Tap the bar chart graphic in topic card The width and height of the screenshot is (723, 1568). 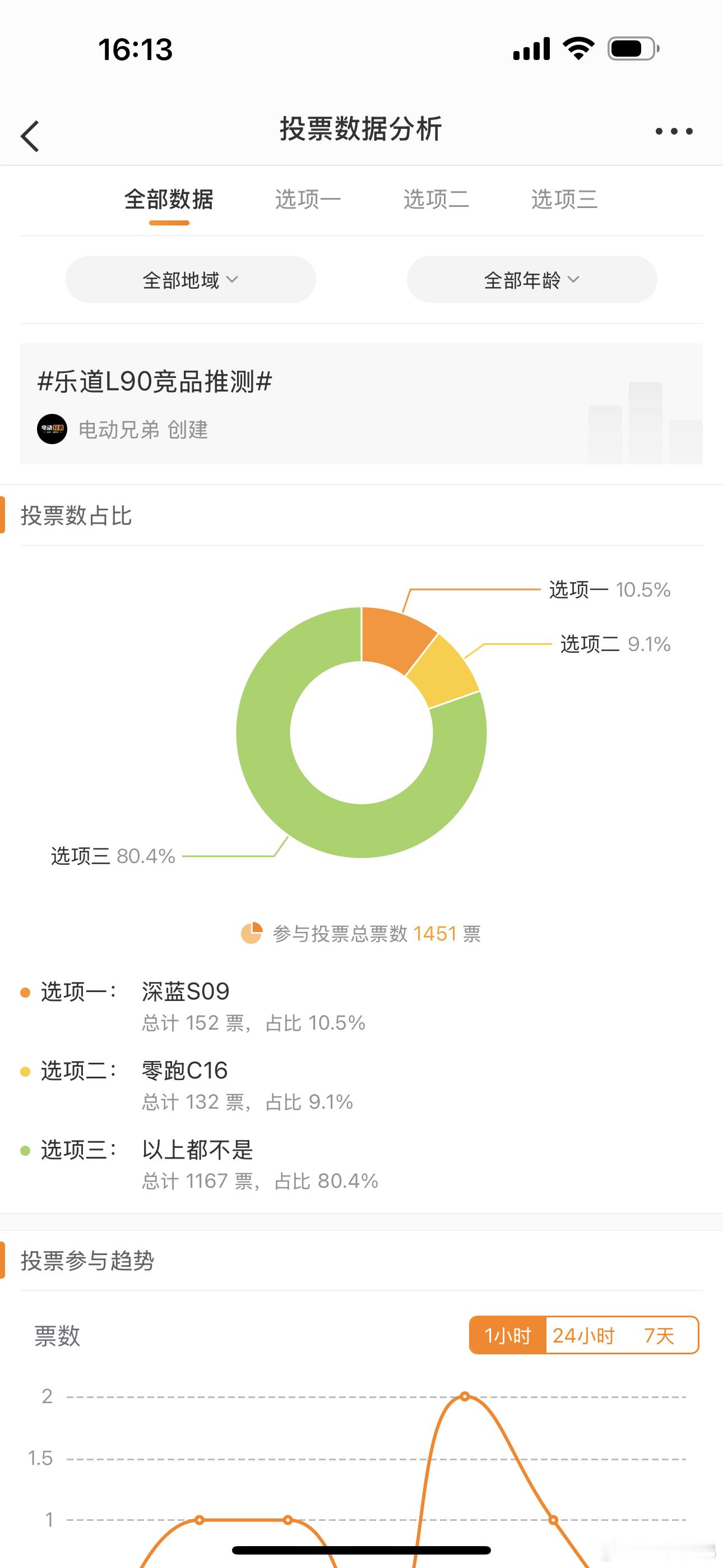[645, 422]
